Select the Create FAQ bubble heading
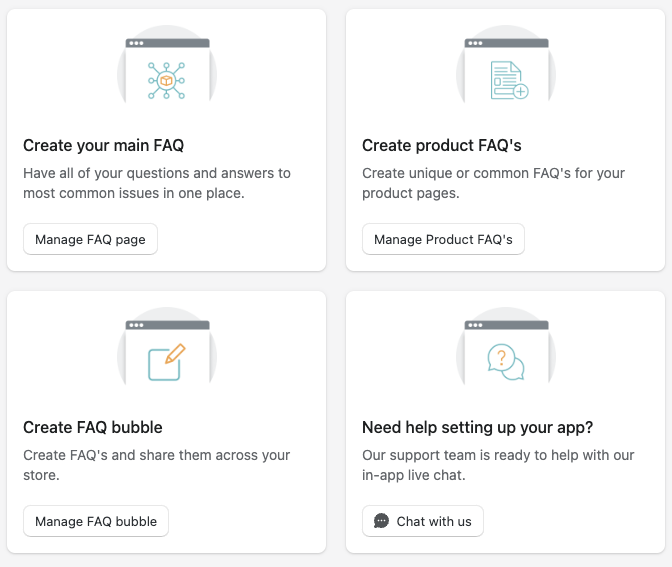This screenshot has height=567, width=672. tap(93, 427)
